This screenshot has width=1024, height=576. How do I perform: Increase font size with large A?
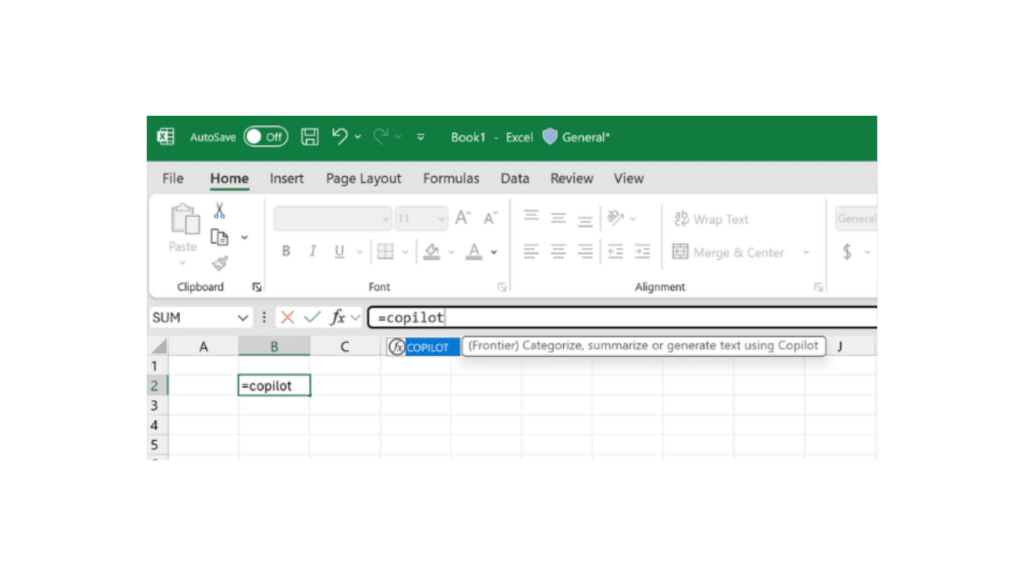(463, 217)
